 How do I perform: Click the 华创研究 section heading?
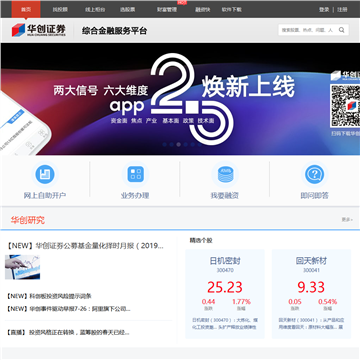pos(28,220)
